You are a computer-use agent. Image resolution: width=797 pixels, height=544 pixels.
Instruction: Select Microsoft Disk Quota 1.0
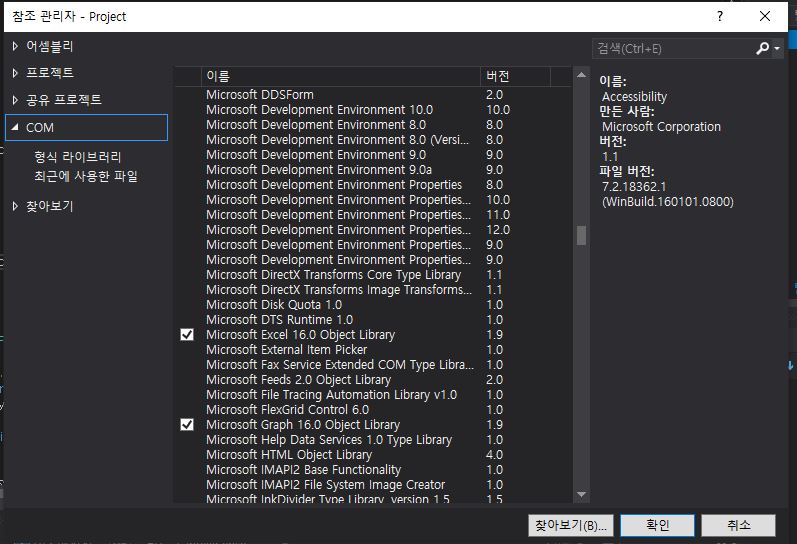coord(374,305)
